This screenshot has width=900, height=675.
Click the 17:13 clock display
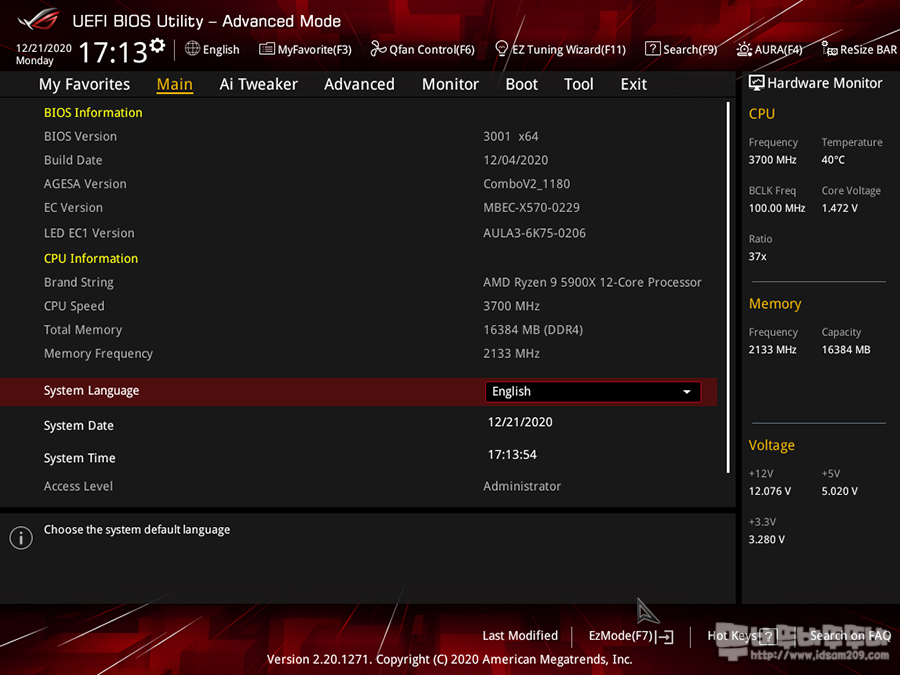[x=112, y=52]
